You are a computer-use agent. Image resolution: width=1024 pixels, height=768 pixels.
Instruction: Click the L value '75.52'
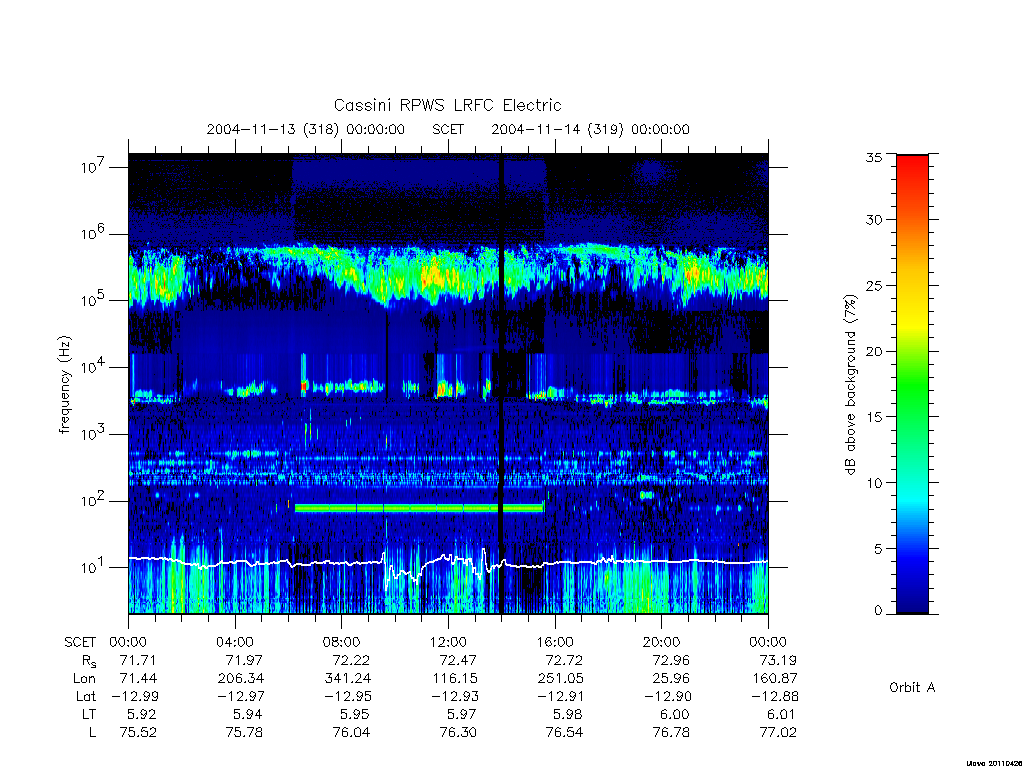[138, 733]
